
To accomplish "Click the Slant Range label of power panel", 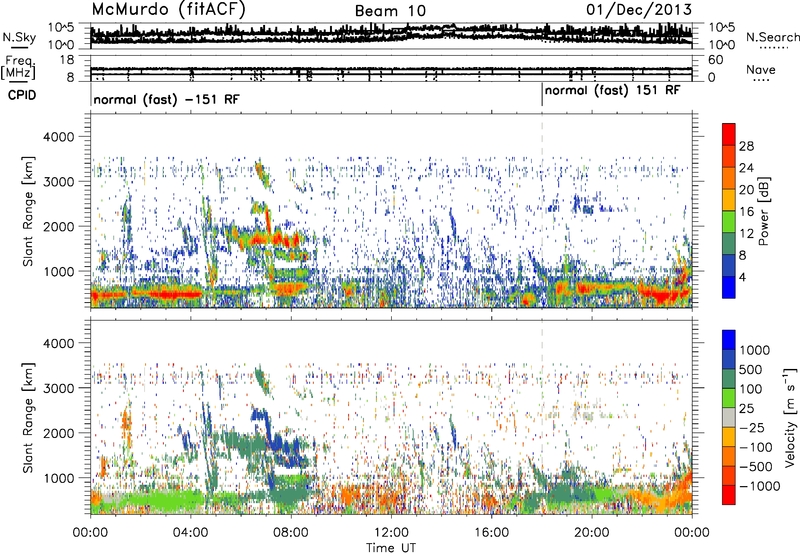I will coord(29,211).
